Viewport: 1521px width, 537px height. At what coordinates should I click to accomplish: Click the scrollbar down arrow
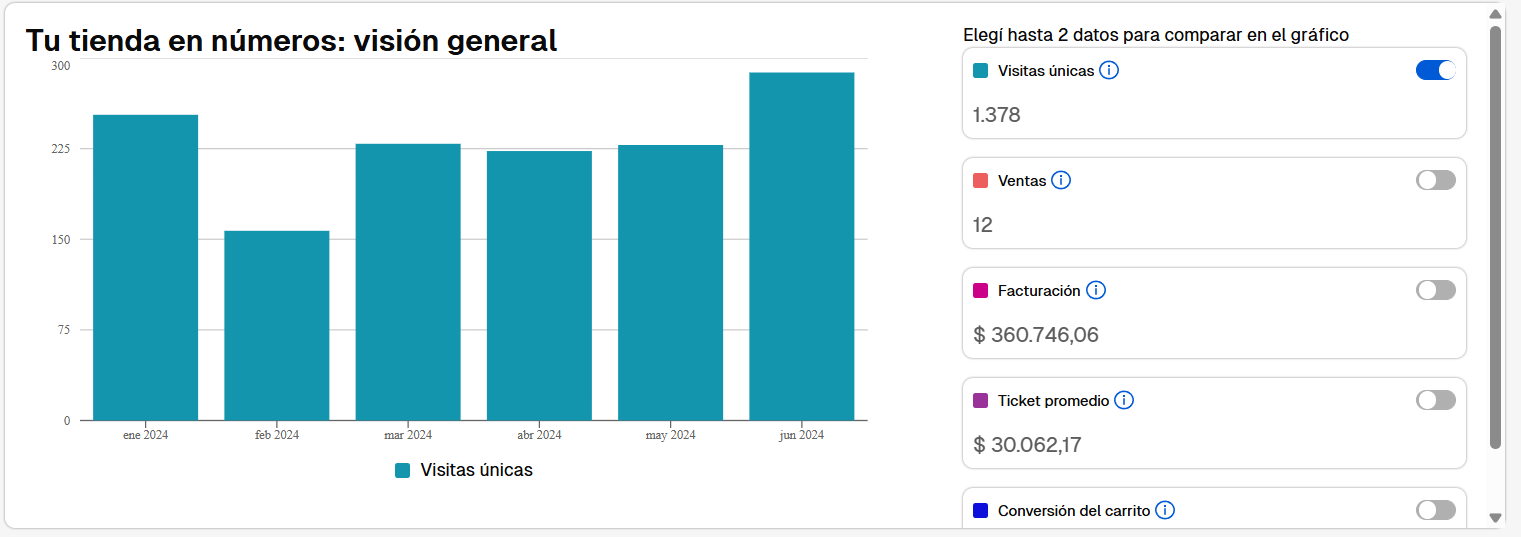click(x=1495, y=517)
